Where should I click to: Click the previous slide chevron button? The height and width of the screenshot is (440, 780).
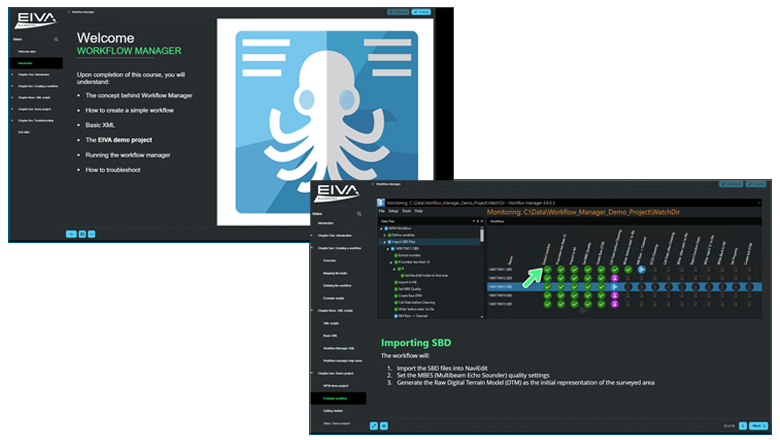[743, 426]
